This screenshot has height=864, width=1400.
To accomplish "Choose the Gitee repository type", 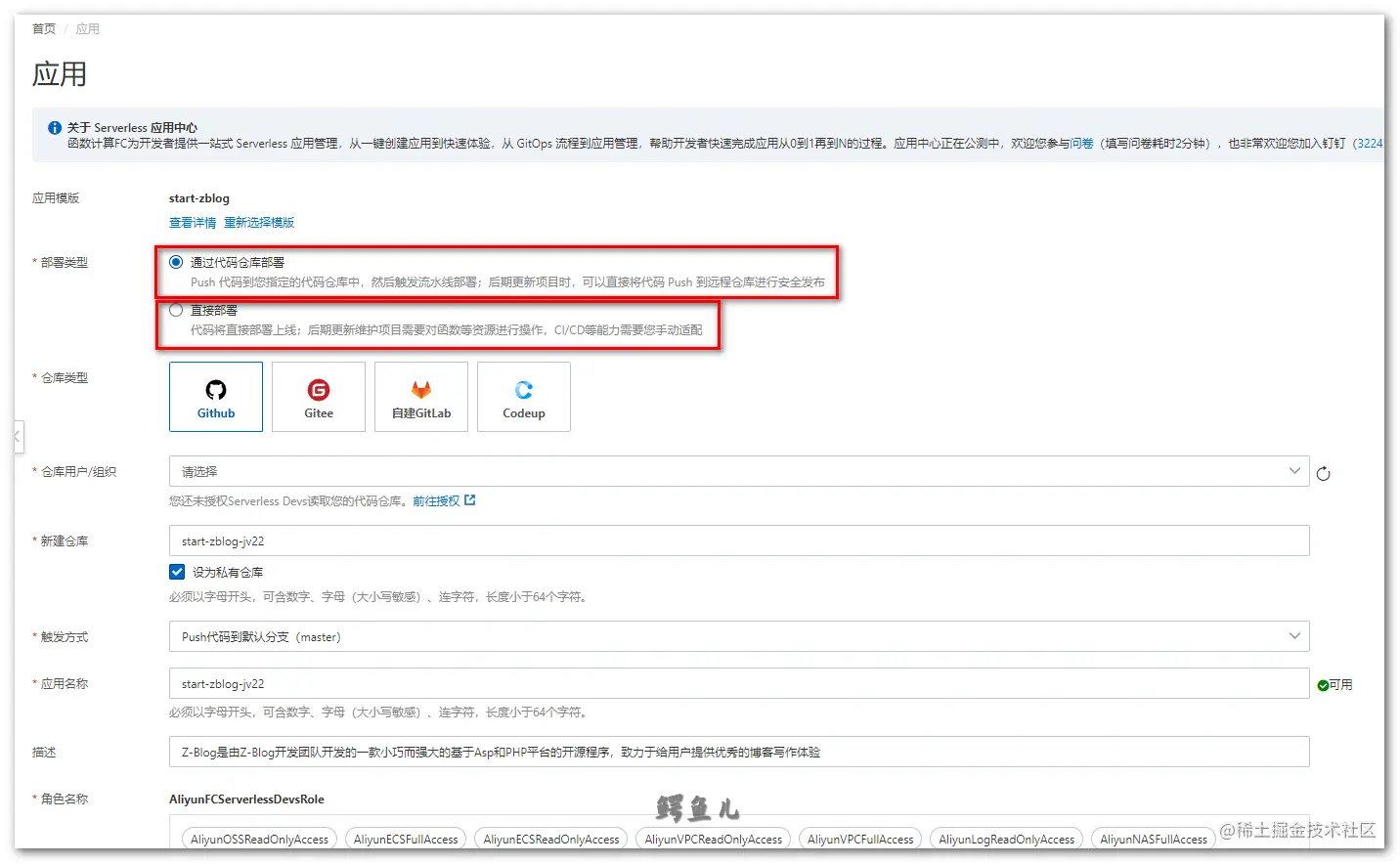I will (x=319, y=397).
